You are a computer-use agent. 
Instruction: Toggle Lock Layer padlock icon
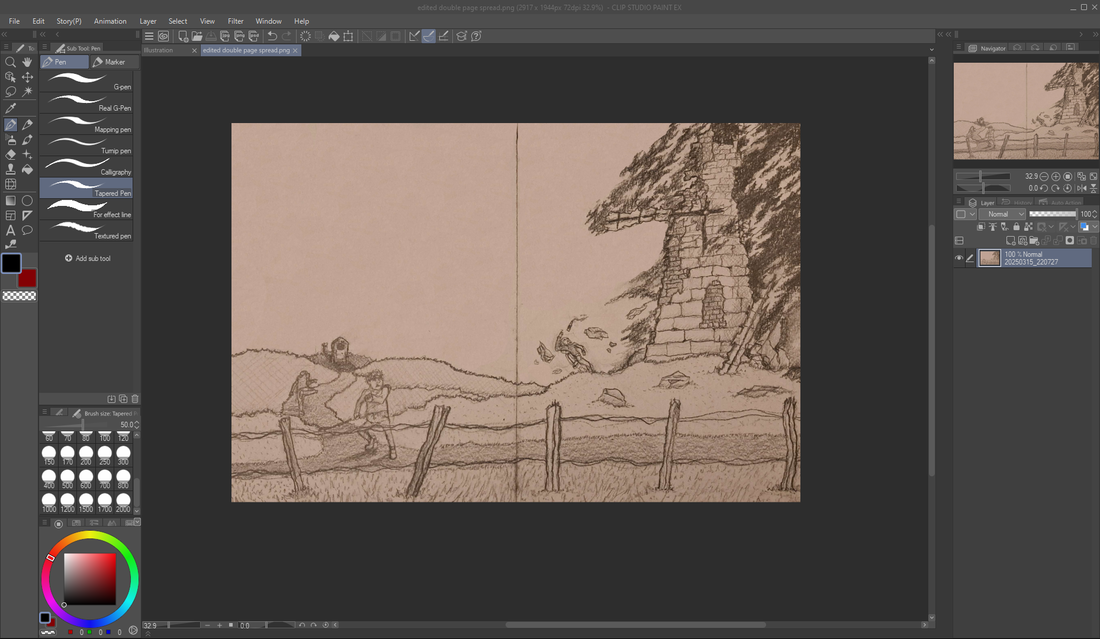click(x=1017, y=227)
